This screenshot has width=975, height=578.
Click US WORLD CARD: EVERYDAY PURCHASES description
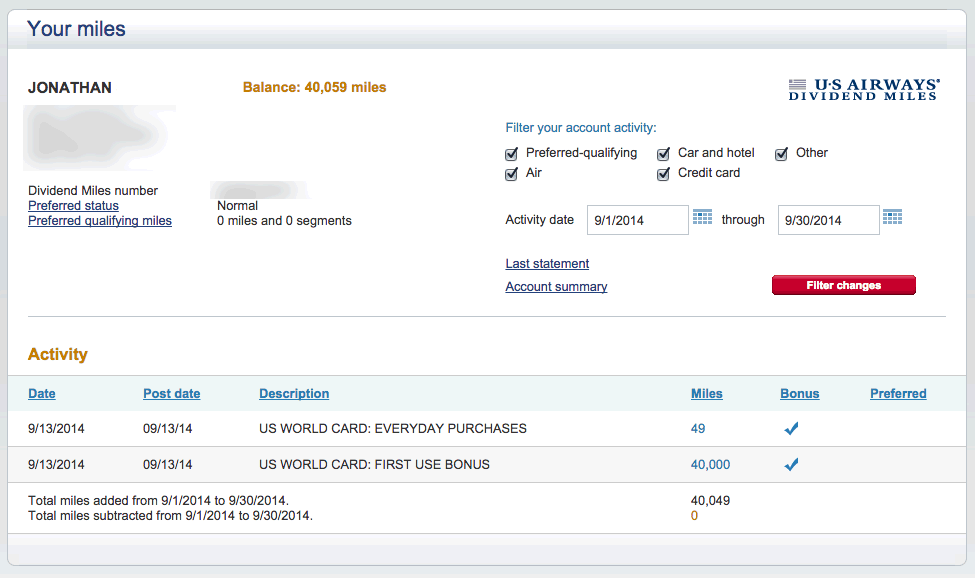[393, 428]
